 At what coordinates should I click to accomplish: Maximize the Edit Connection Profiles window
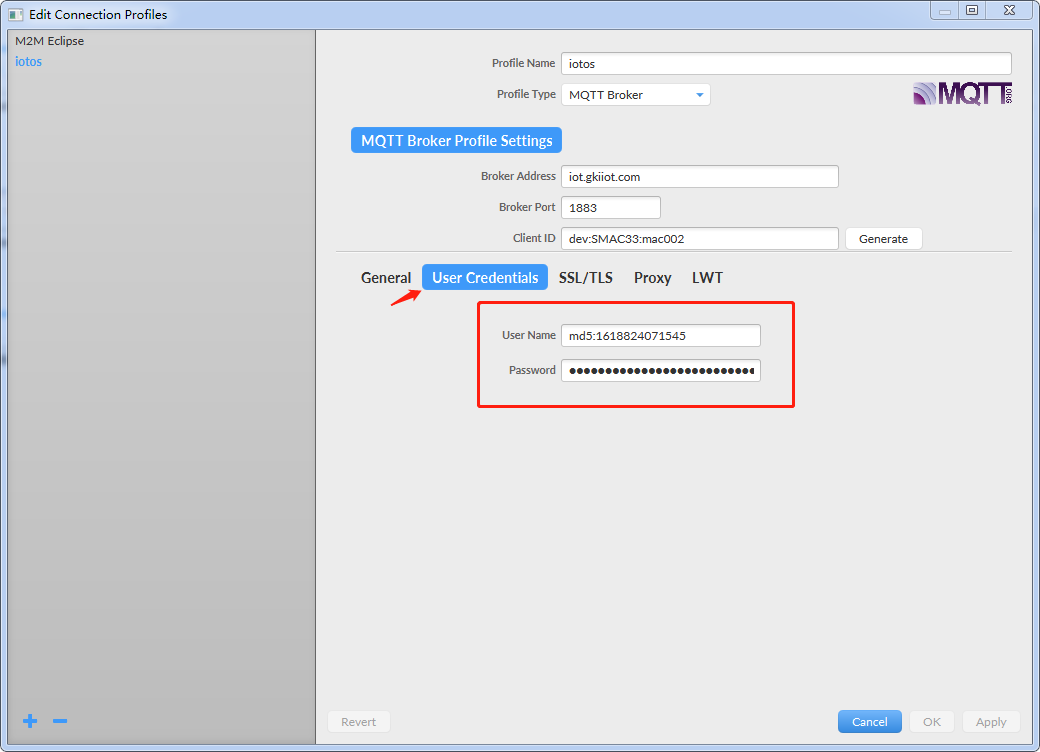pyautogui.click(x=972, y=10)
